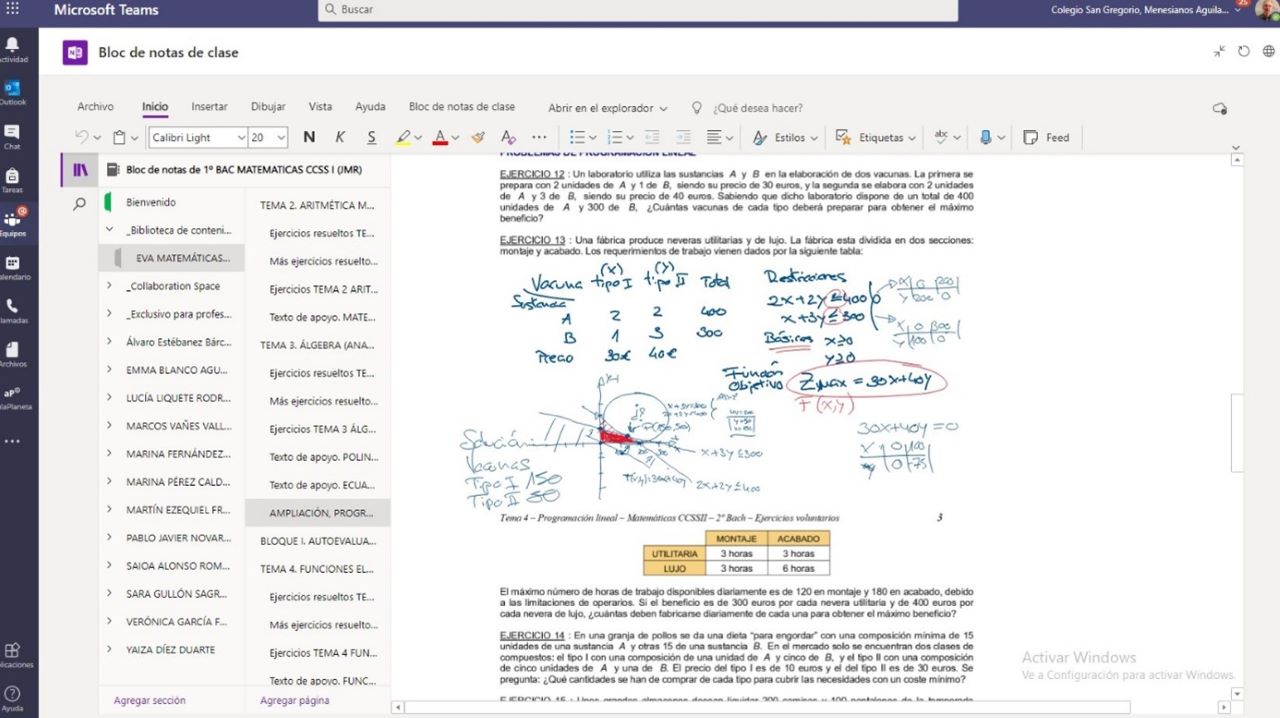Toggle italic formatting (K button)
Viewport: 1280px width, 718px height.
pyautogui.click(x=340, y=138)
